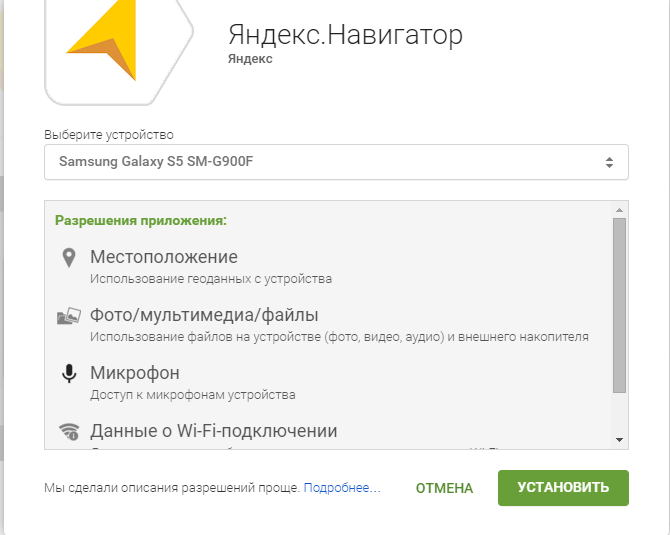Click the microphone permission icon
670x535 pixels.
coord(69,374)
